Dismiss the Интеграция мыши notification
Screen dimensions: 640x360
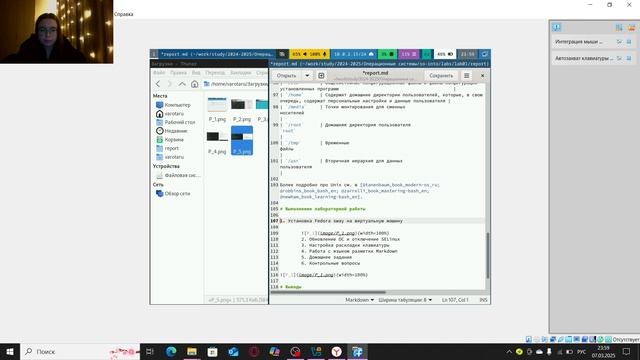629,42
